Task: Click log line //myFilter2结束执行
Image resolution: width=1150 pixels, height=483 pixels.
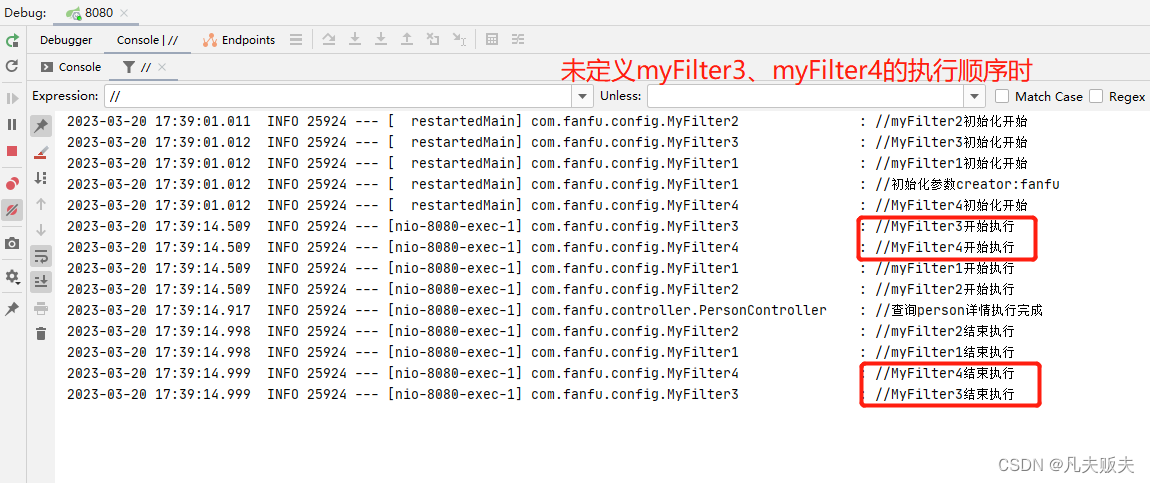Action: tap(945, 331)
